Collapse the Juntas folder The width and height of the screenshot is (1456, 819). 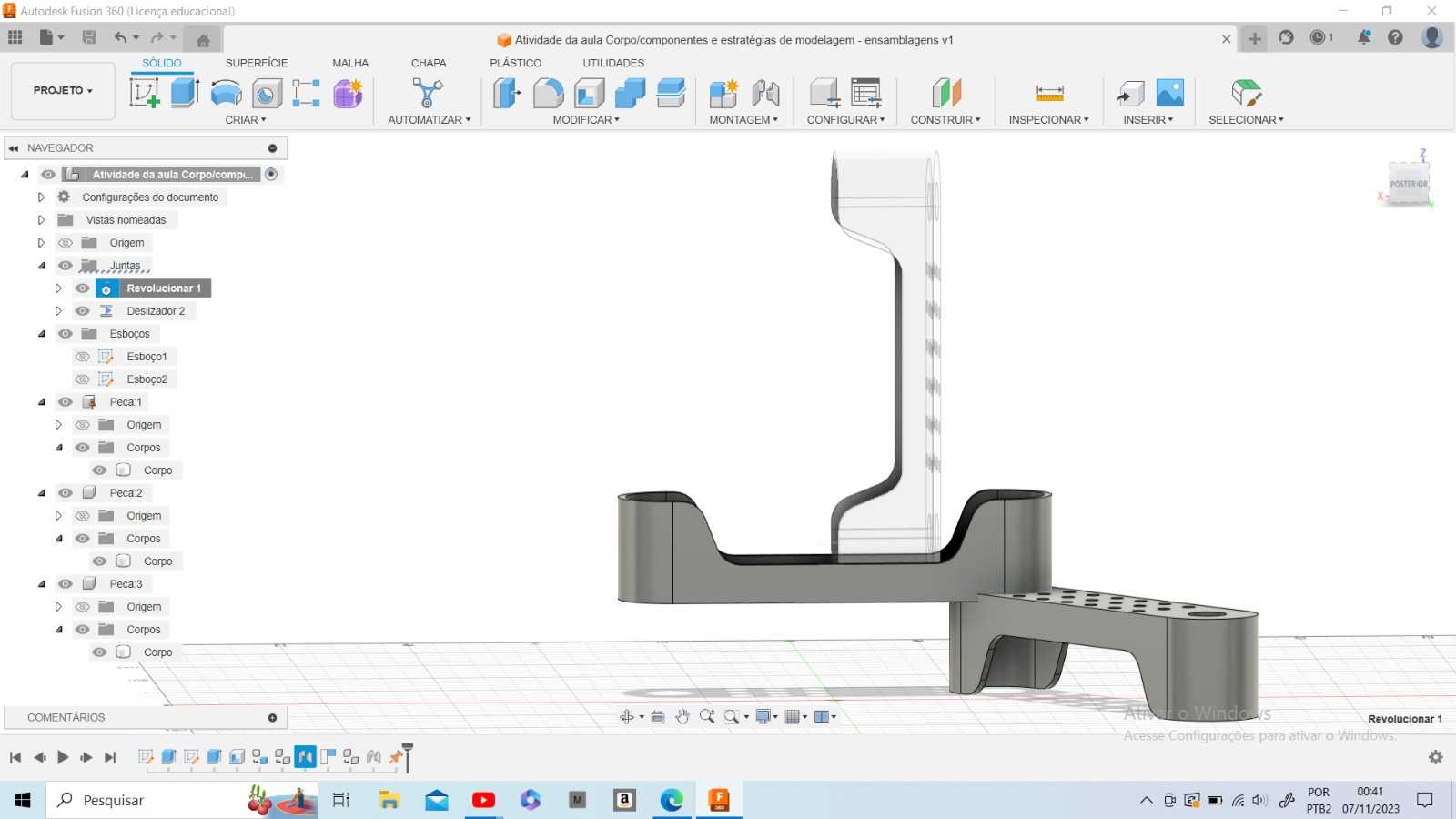coord(41,266)
